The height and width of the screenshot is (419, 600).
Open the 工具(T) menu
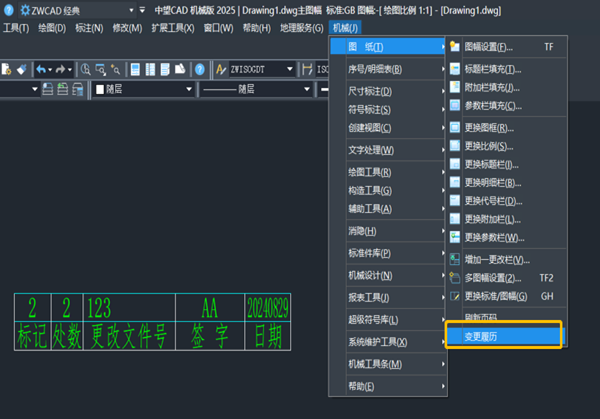coord(16,28)
